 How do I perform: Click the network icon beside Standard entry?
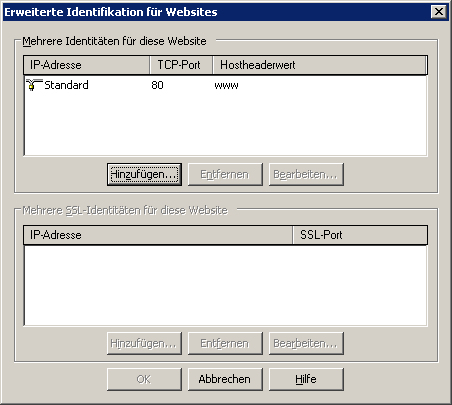tap(34, 85)
